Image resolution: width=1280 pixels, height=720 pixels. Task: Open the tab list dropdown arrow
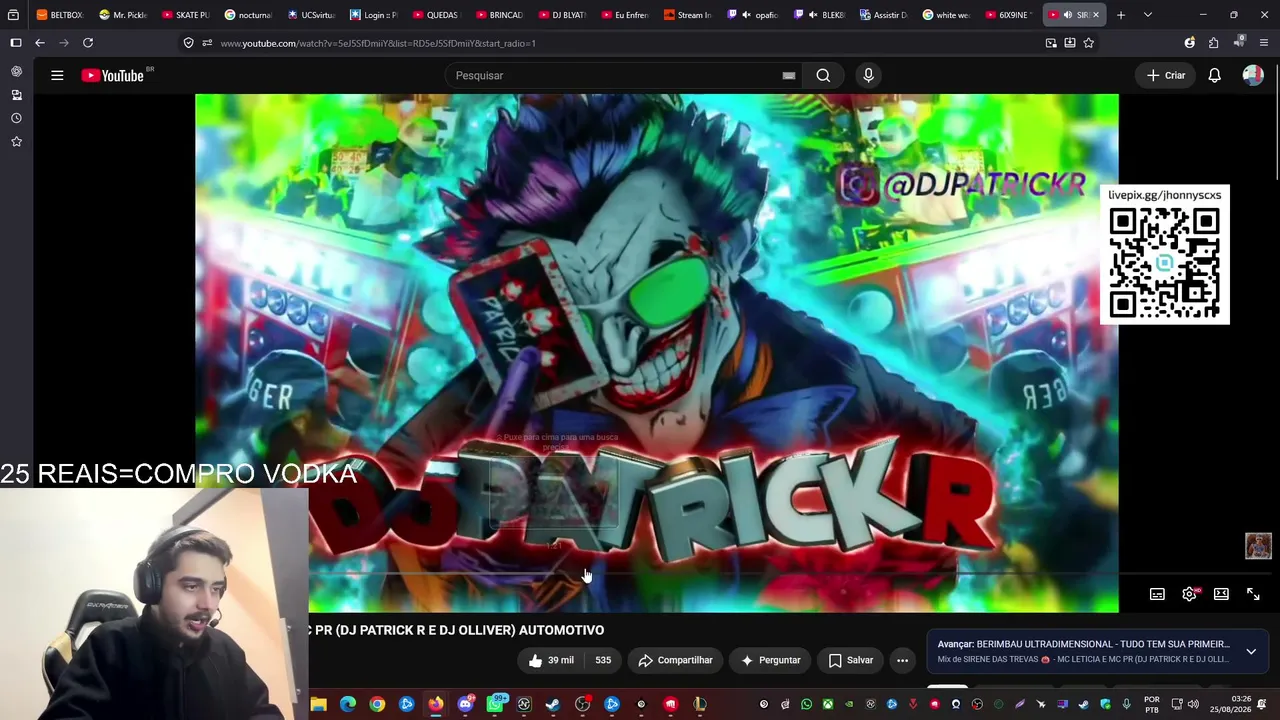point(1147,15)
